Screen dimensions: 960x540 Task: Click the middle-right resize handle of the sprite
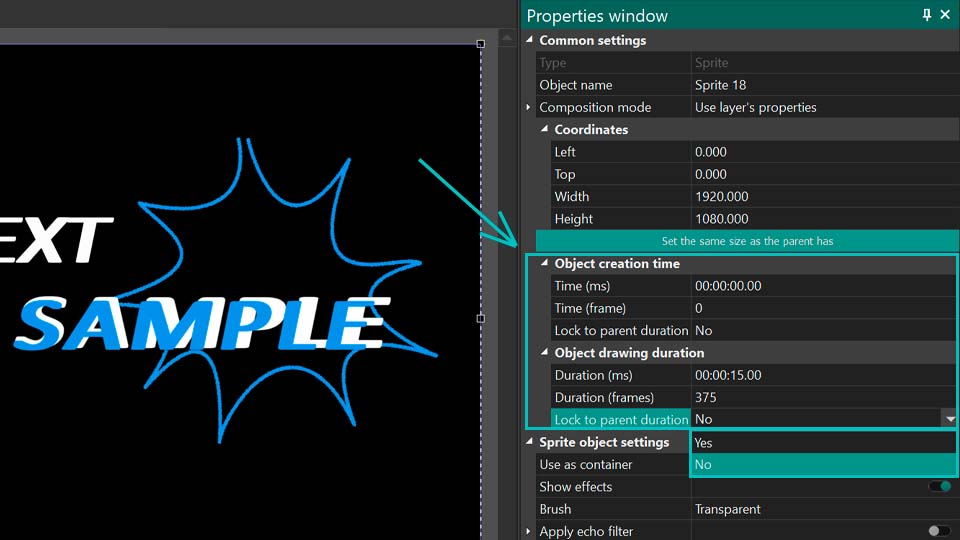[x=481, y=318]
